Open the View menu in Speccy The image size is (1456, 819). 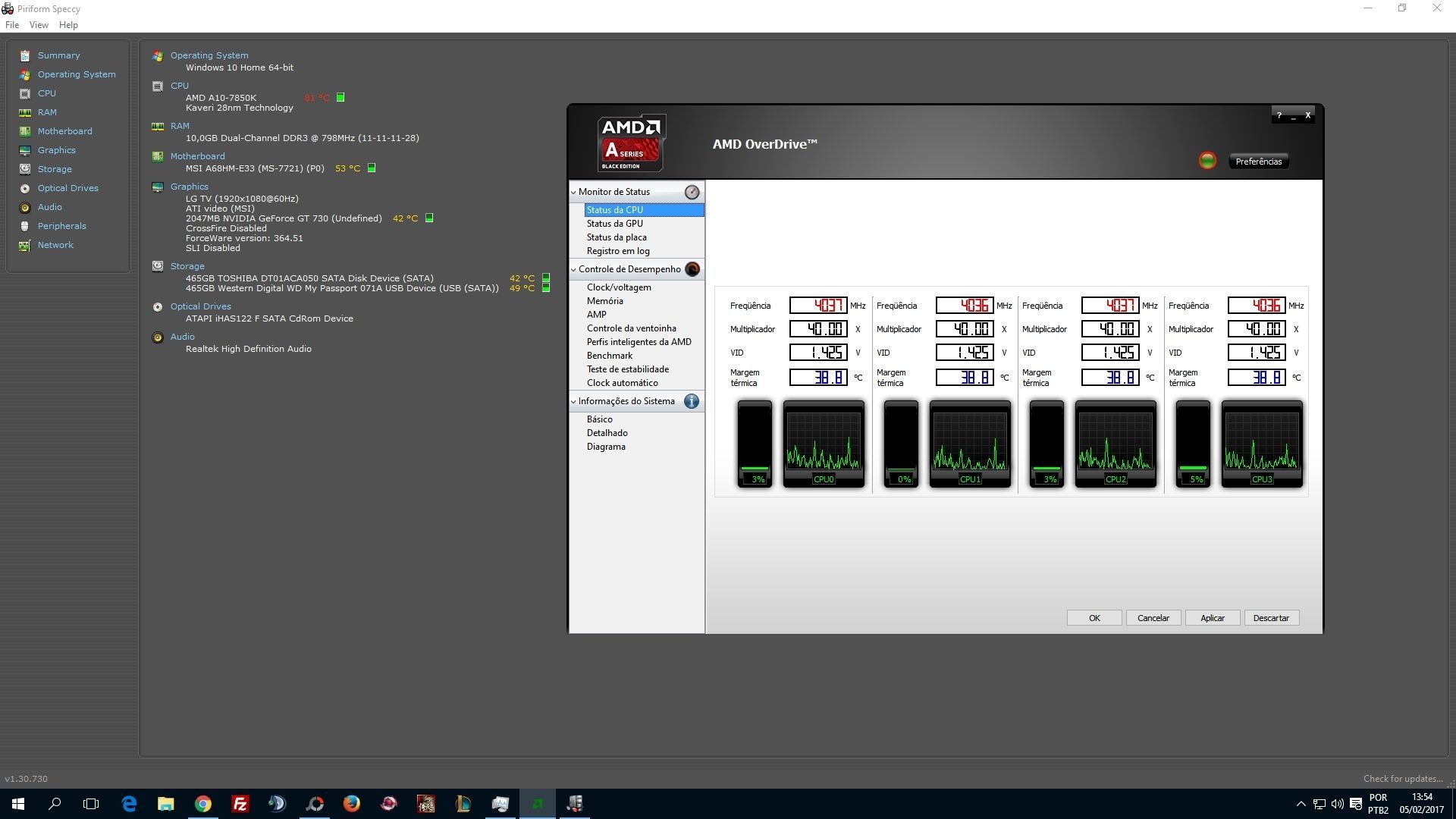[x=39, y=25]
